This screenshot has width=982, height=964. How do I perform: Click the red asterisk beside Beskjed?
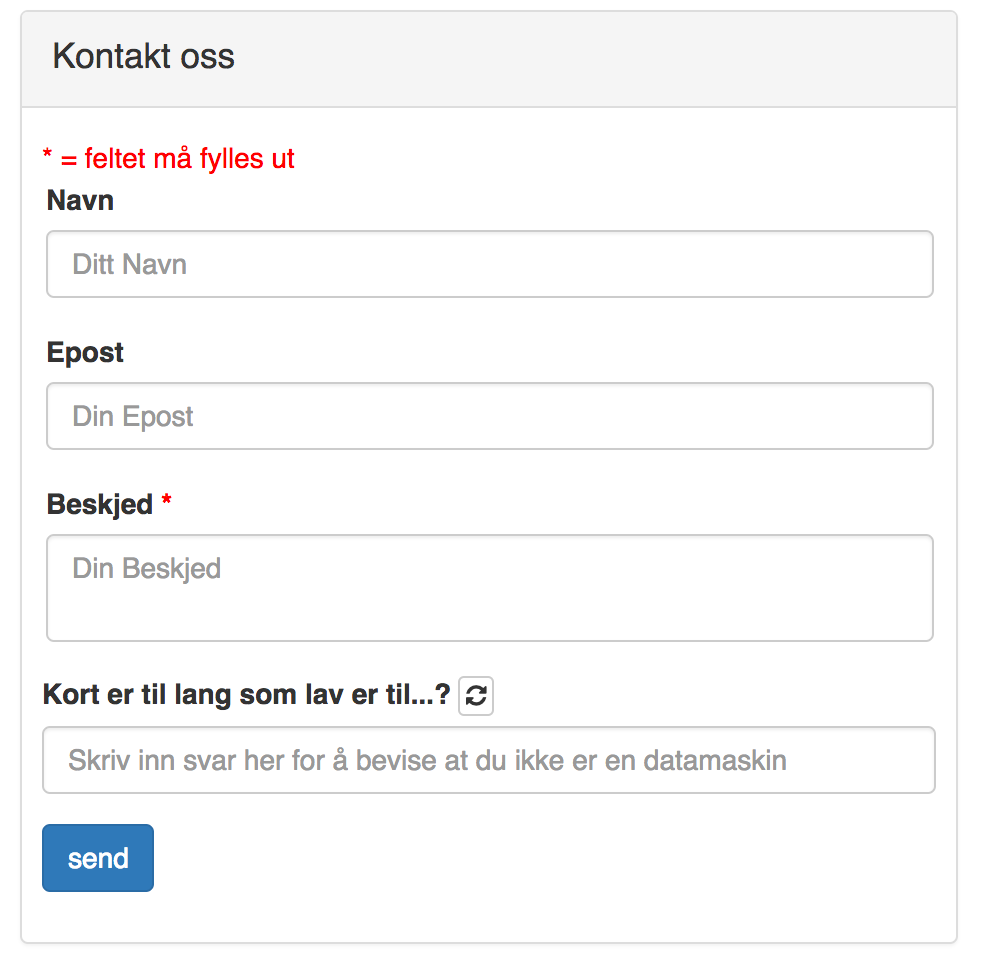click(167, 503)
